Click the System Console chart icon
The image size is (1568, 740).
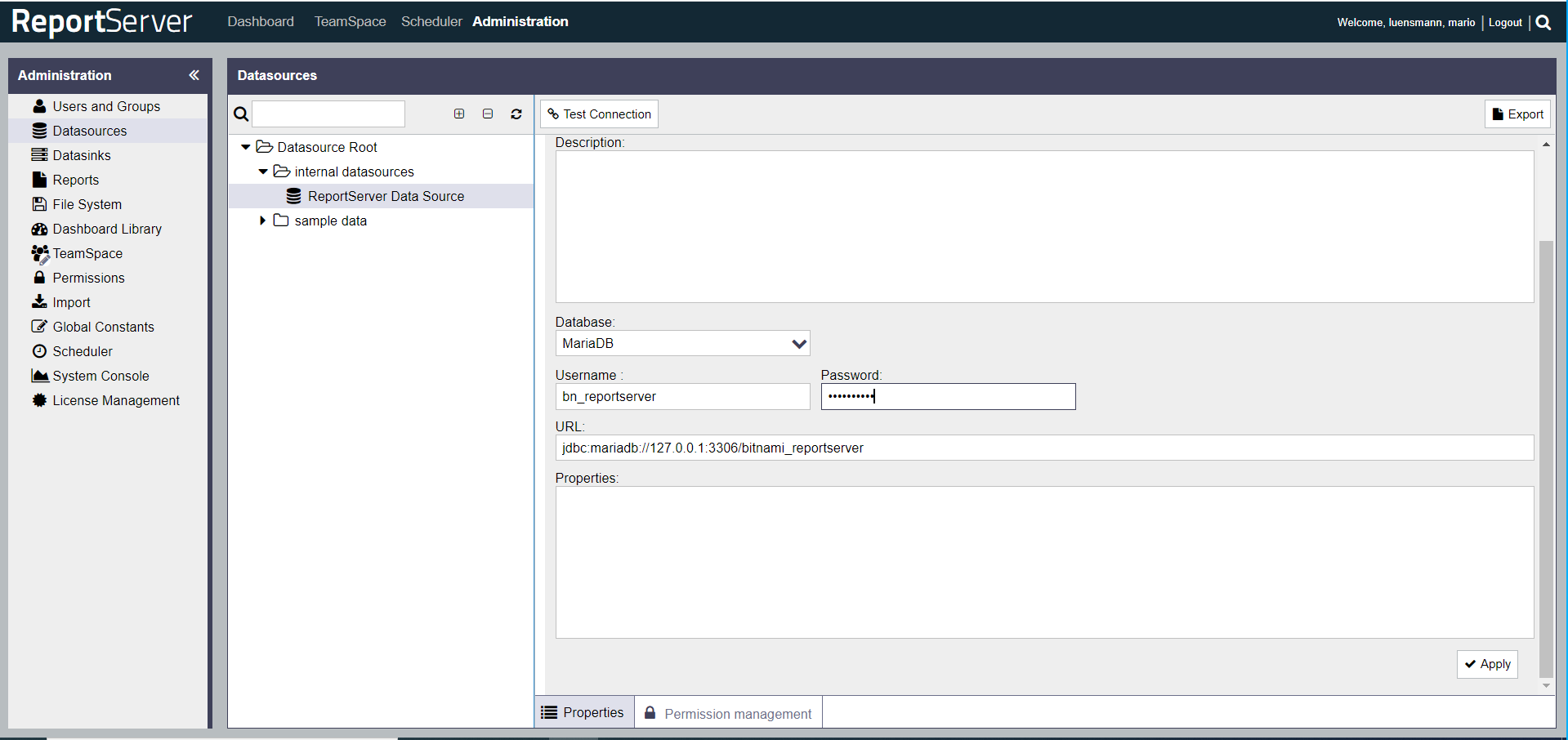click(x=39, y=376)
